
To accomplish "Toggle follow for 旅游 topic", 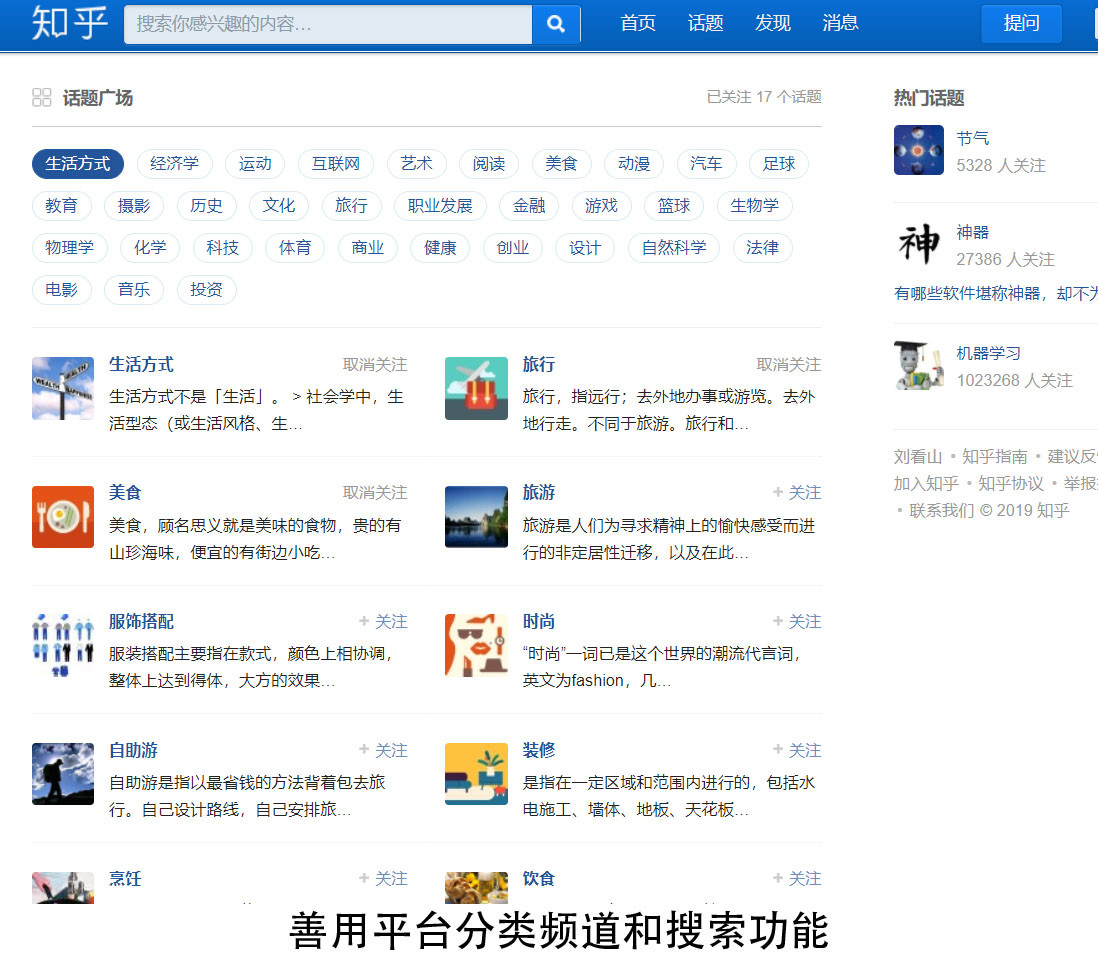I will [x=796, y=492].
